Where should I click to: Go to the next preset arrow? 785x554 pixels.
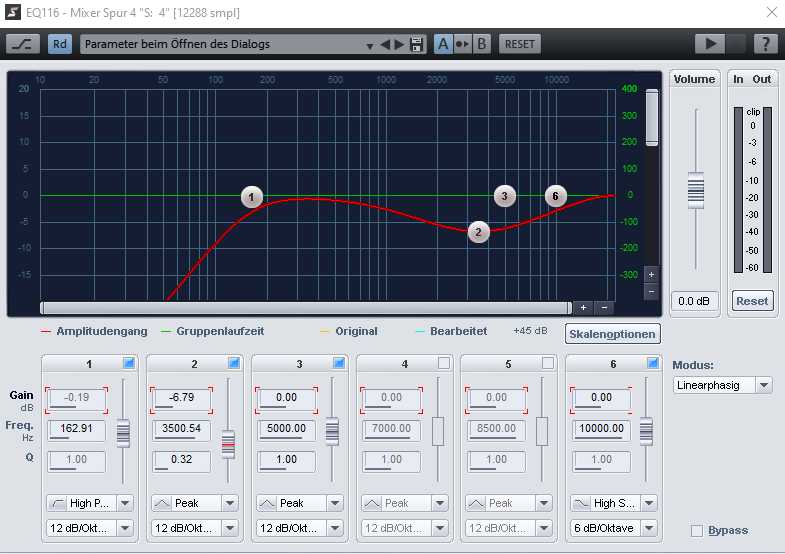tap(401, 44)
